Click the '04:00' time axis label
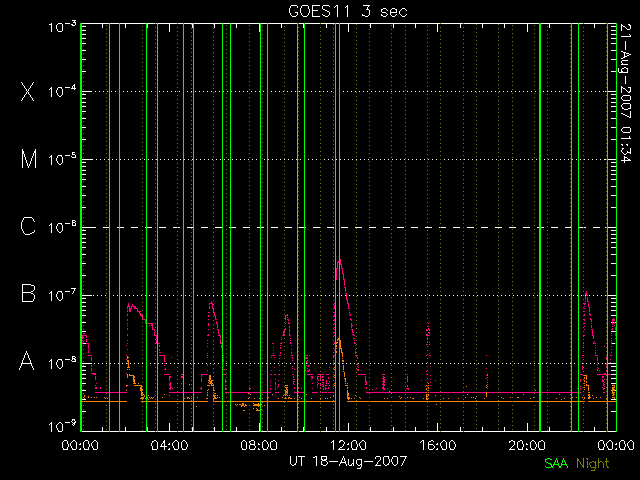 (x=169, y=445)
